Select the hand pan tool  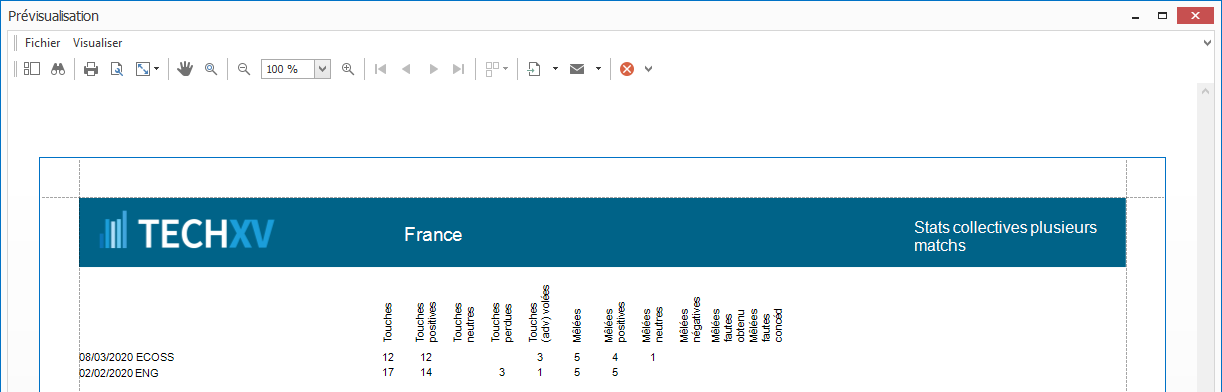click(x=185, y=69)
